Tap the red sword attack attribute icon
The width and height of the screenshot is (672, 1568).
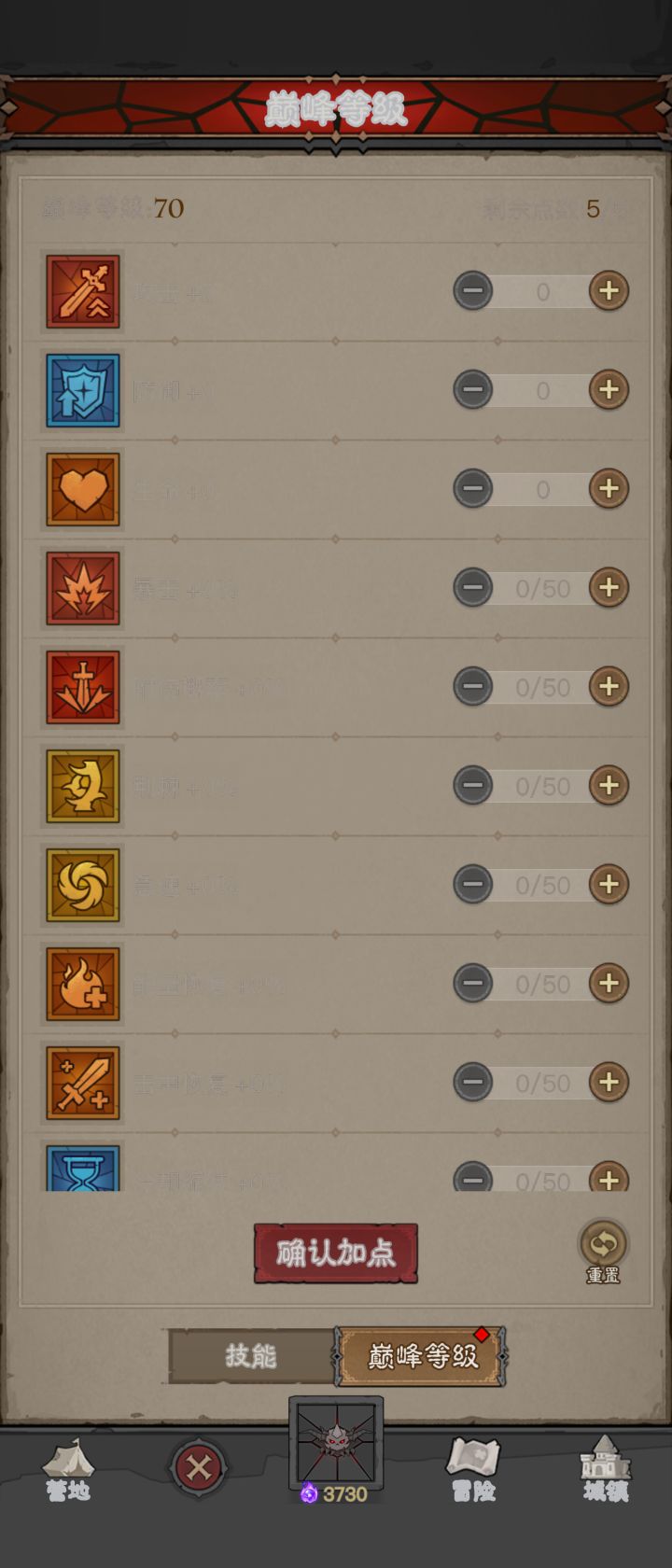point(83,291)
